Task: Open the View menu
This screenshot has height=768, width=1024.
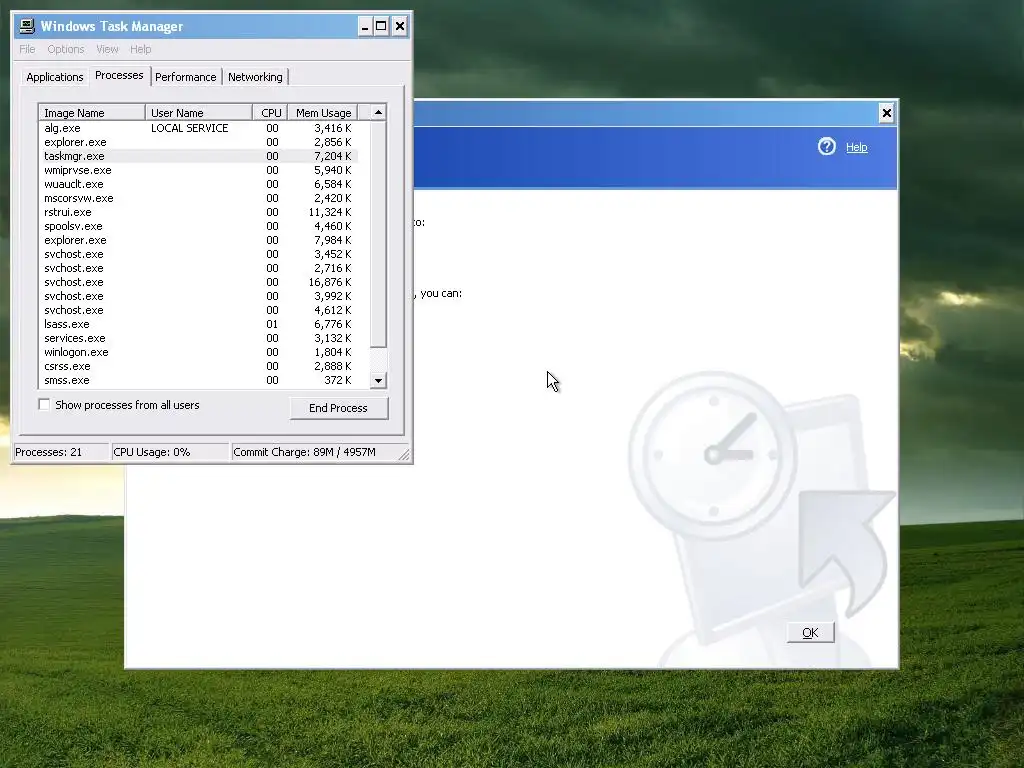Action: click(107, 49)
